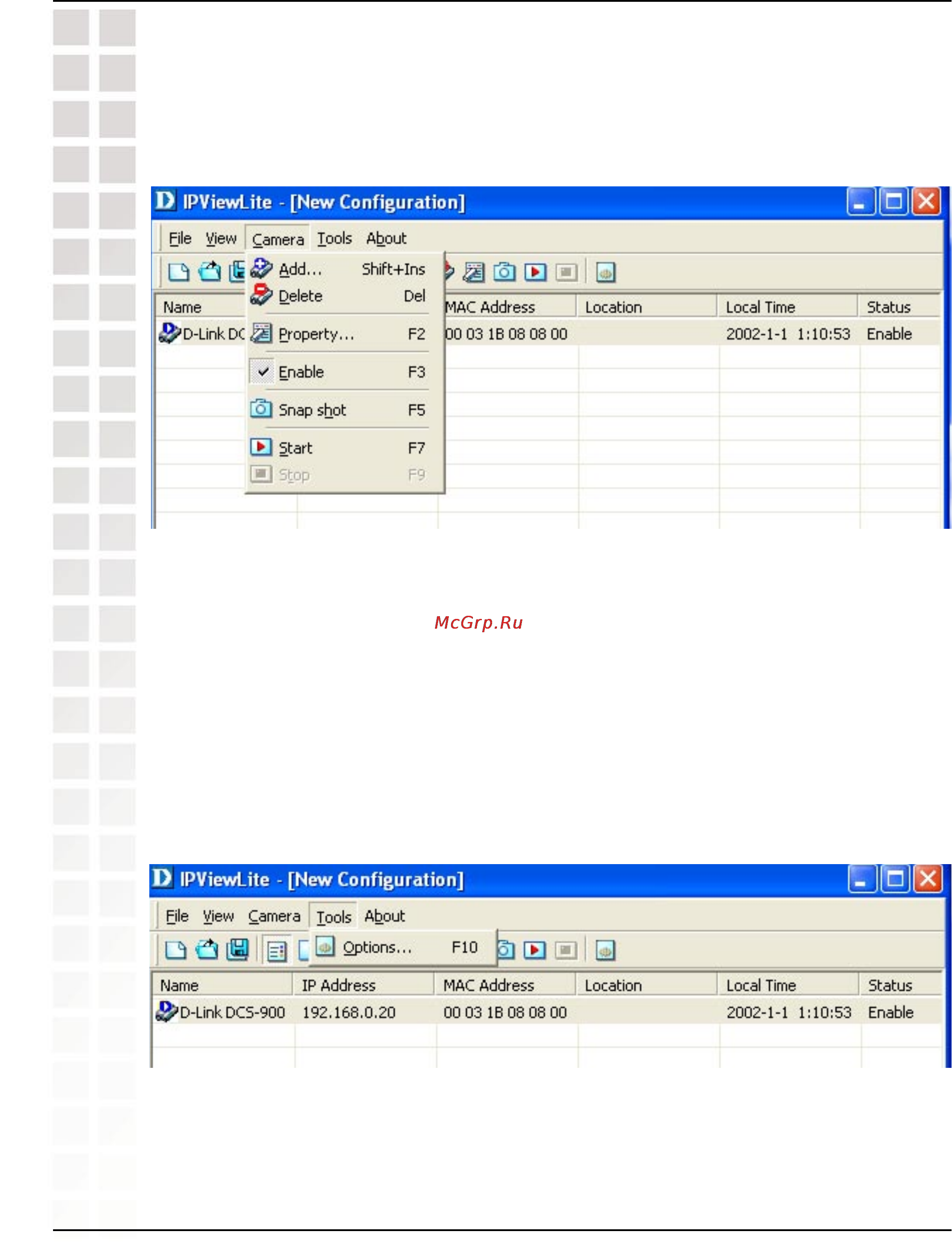Open View menu in lower window
The height and width of the screenshot is (1244, 952).
coord(218,916)
